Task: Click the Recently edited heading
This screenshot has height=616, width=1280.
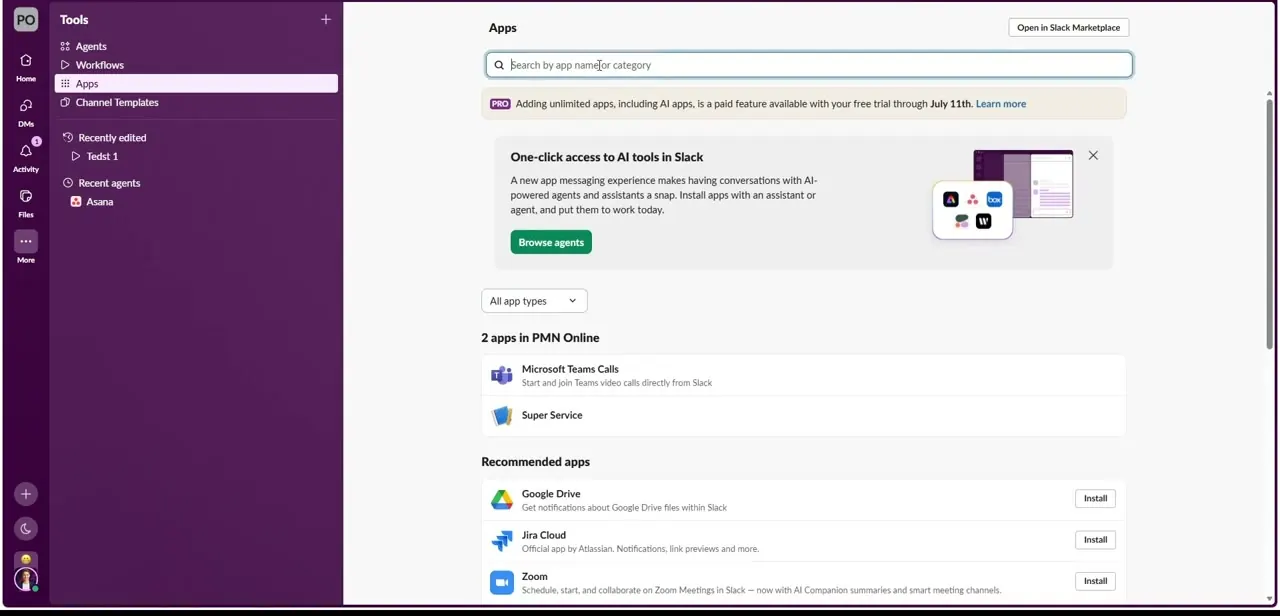Action: click(x=112, y=138)
